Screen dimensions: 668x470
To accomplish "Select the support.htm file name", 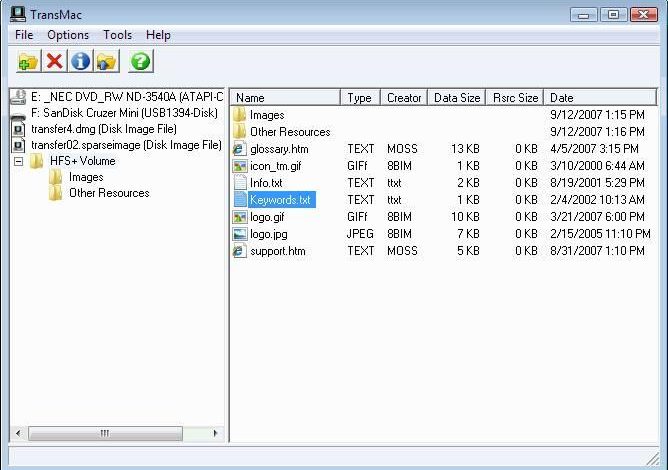I will click(278, 251).
